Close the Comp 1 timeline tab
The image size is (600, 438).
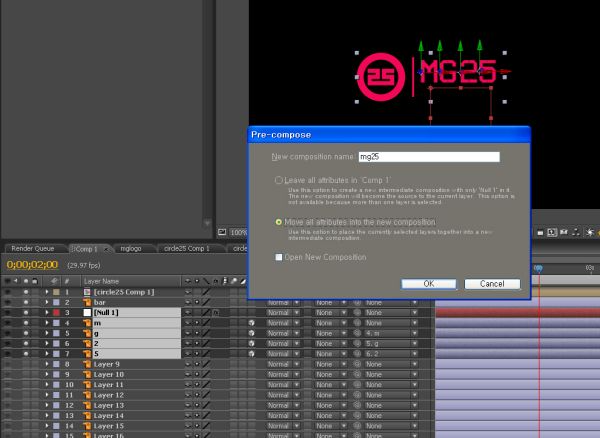[106, 249]
